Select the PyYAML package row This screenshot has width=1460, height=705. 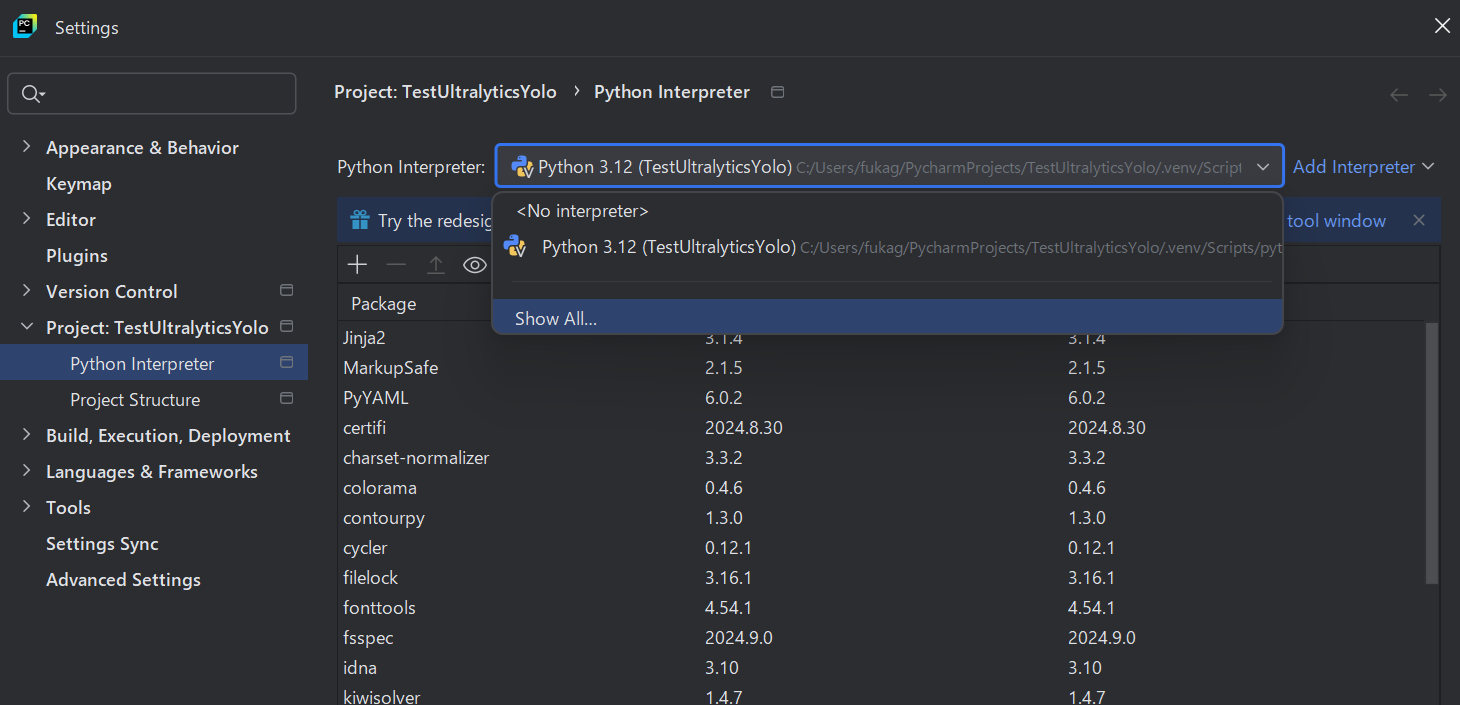click(882, 398)
